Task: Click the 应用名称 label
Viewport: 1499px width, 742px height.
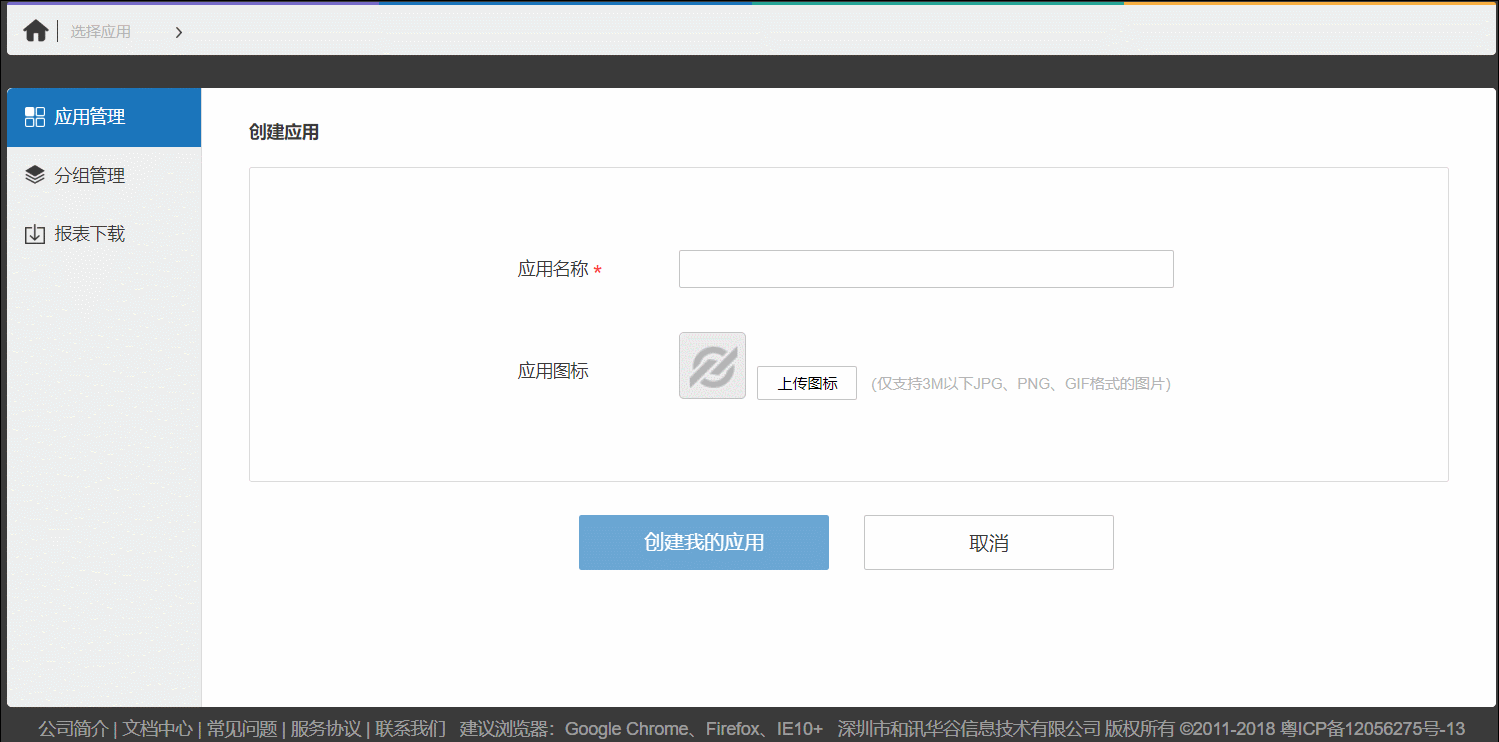Action: point(553,269)
